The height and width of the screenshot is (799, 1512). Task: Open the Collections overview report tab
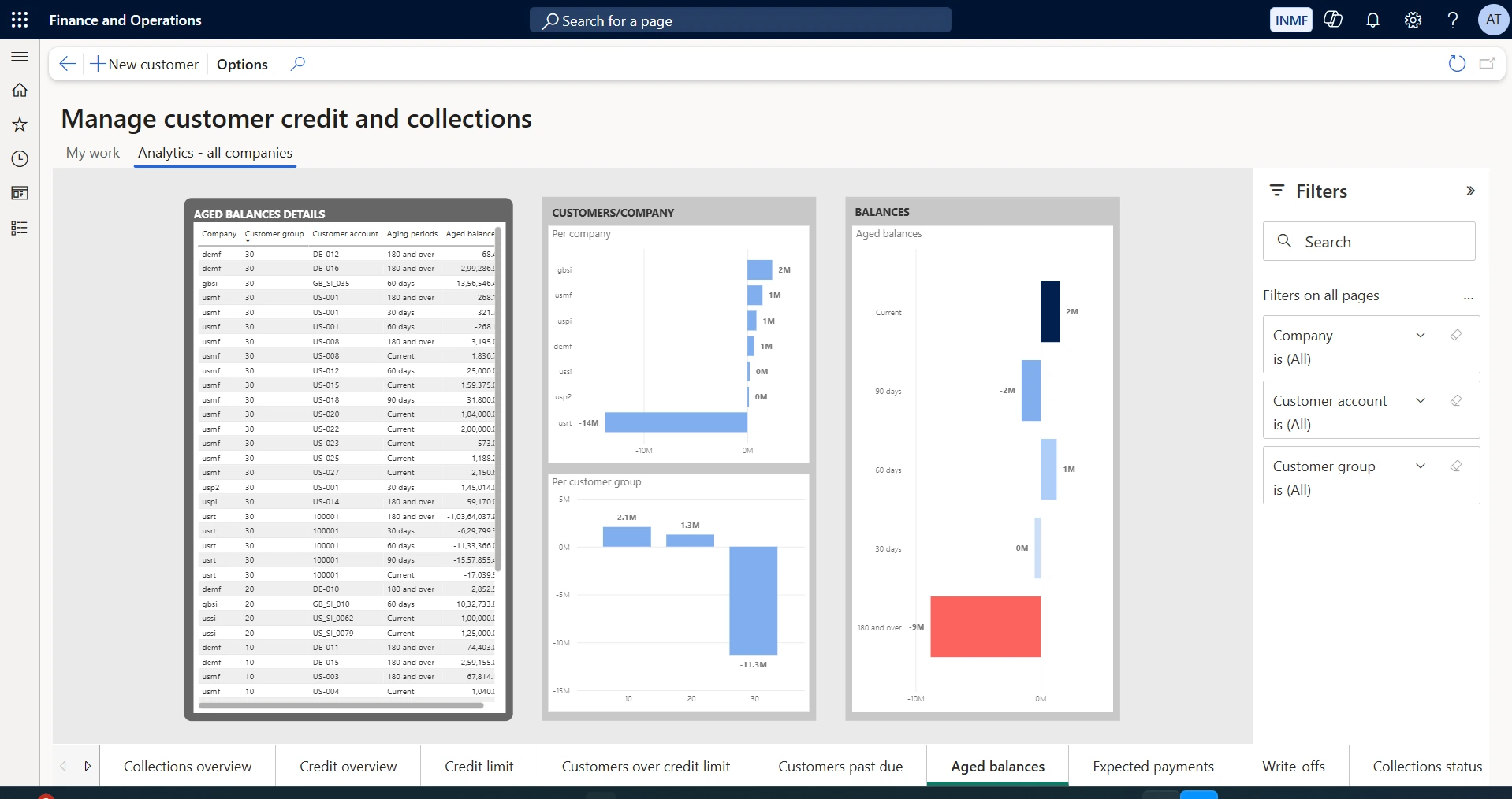click(x=188, y=767)
